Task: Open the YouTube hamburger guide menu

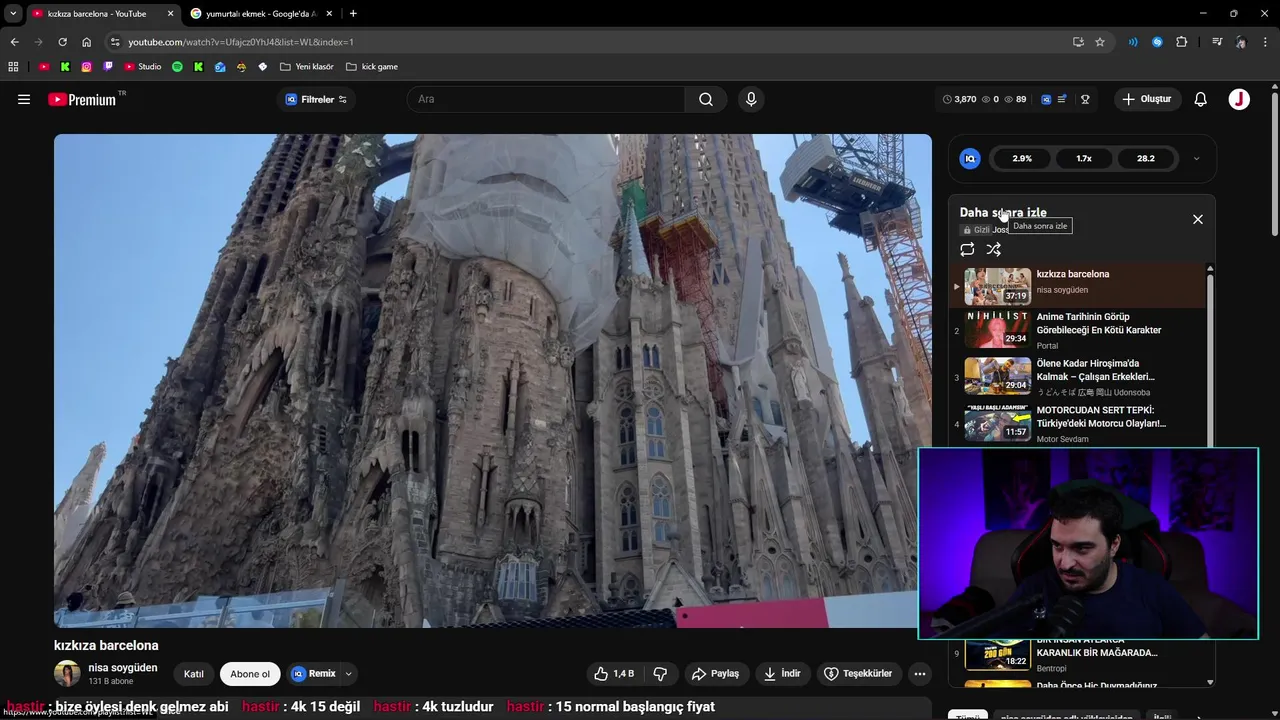Action: [x=24, y=99]
